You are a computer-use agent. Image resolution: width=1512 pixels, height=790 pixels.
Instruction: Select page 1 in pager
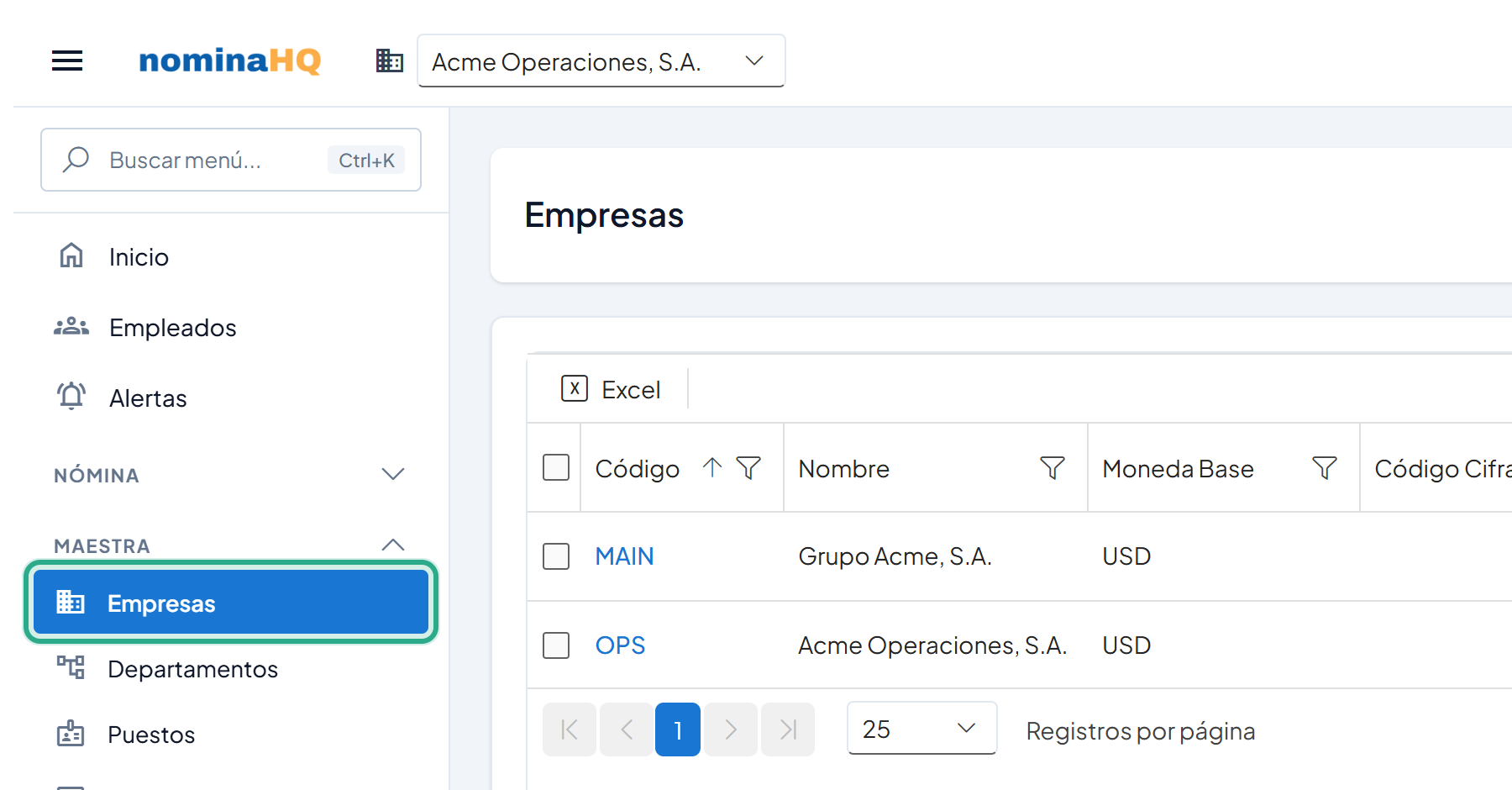(x=678, y=729)
